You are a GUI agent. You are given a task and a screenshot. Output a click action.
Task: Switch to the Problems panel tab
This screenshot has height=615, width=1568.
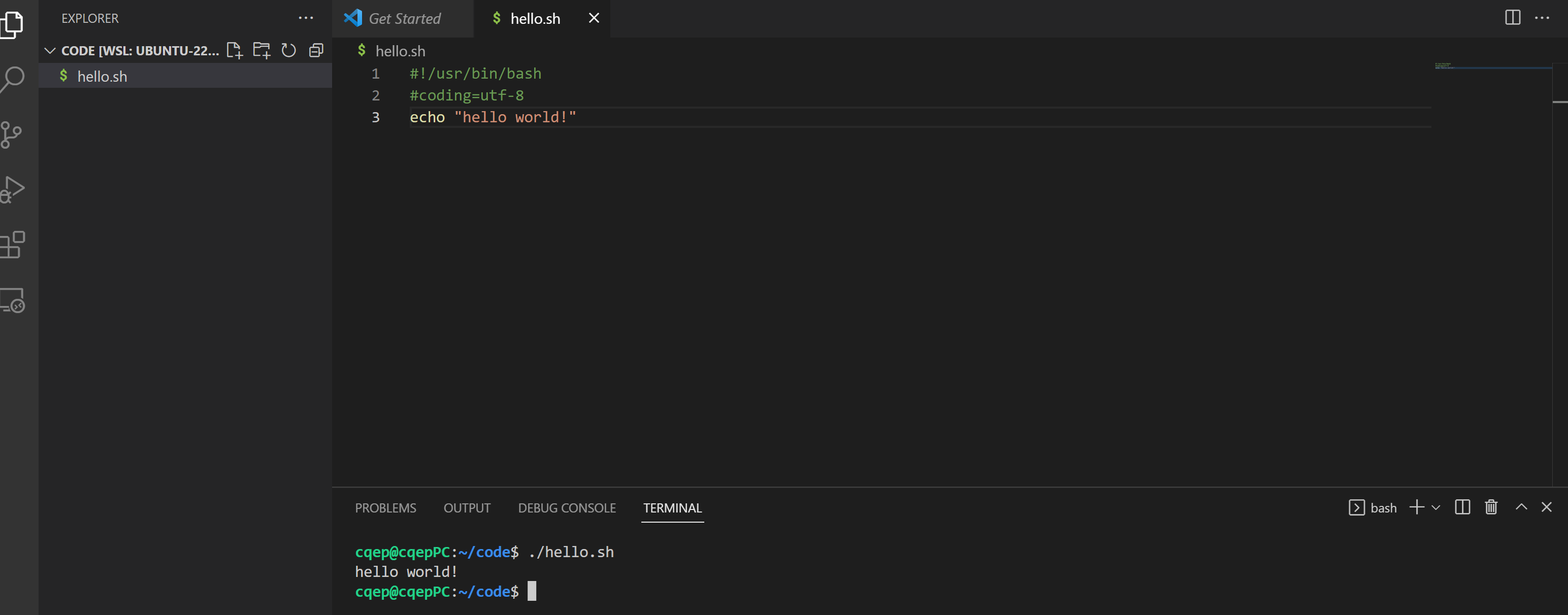(x=385, y=508)
